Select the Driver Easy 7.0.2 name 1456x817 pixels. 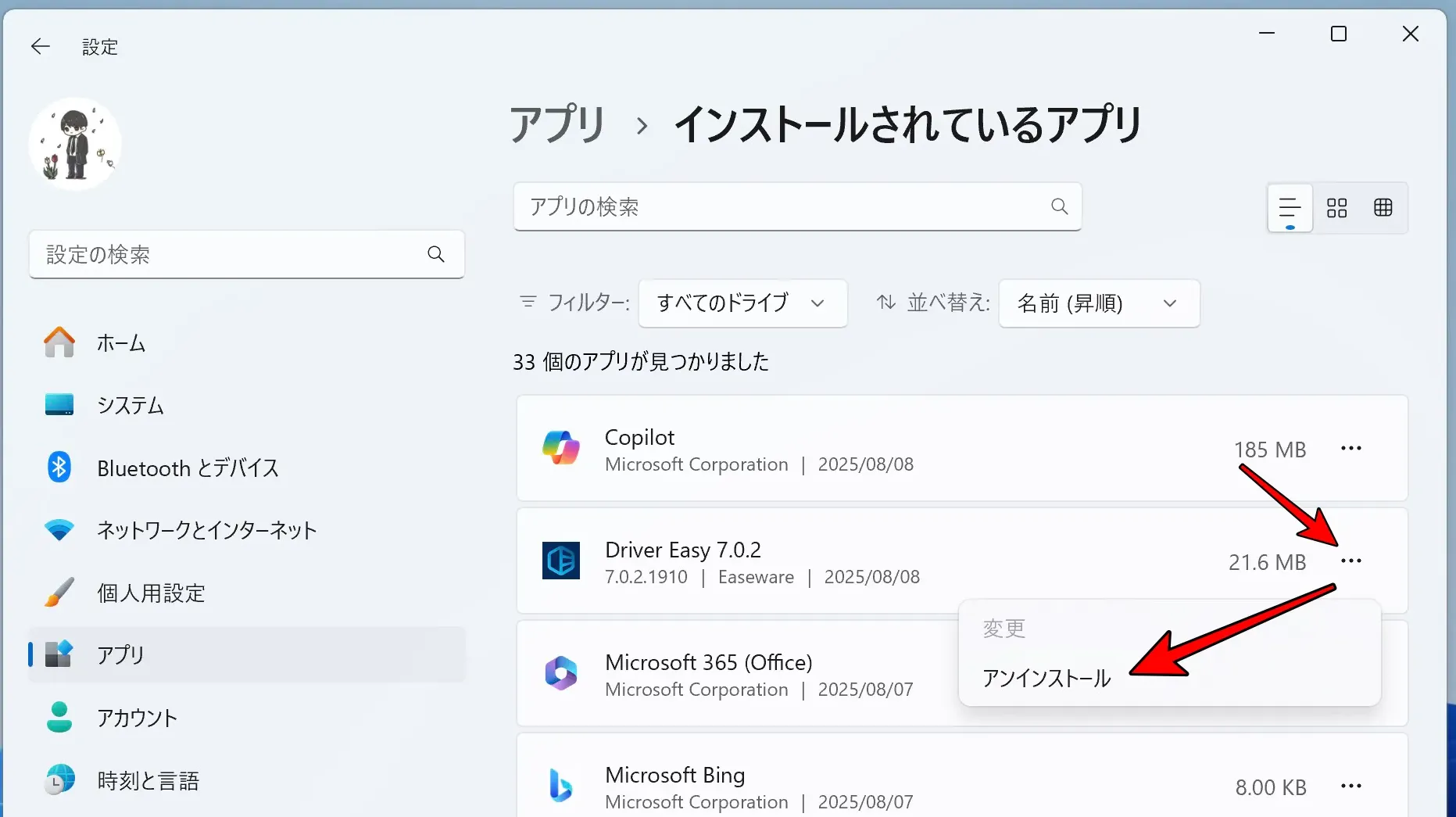click(x=683, y=550)
